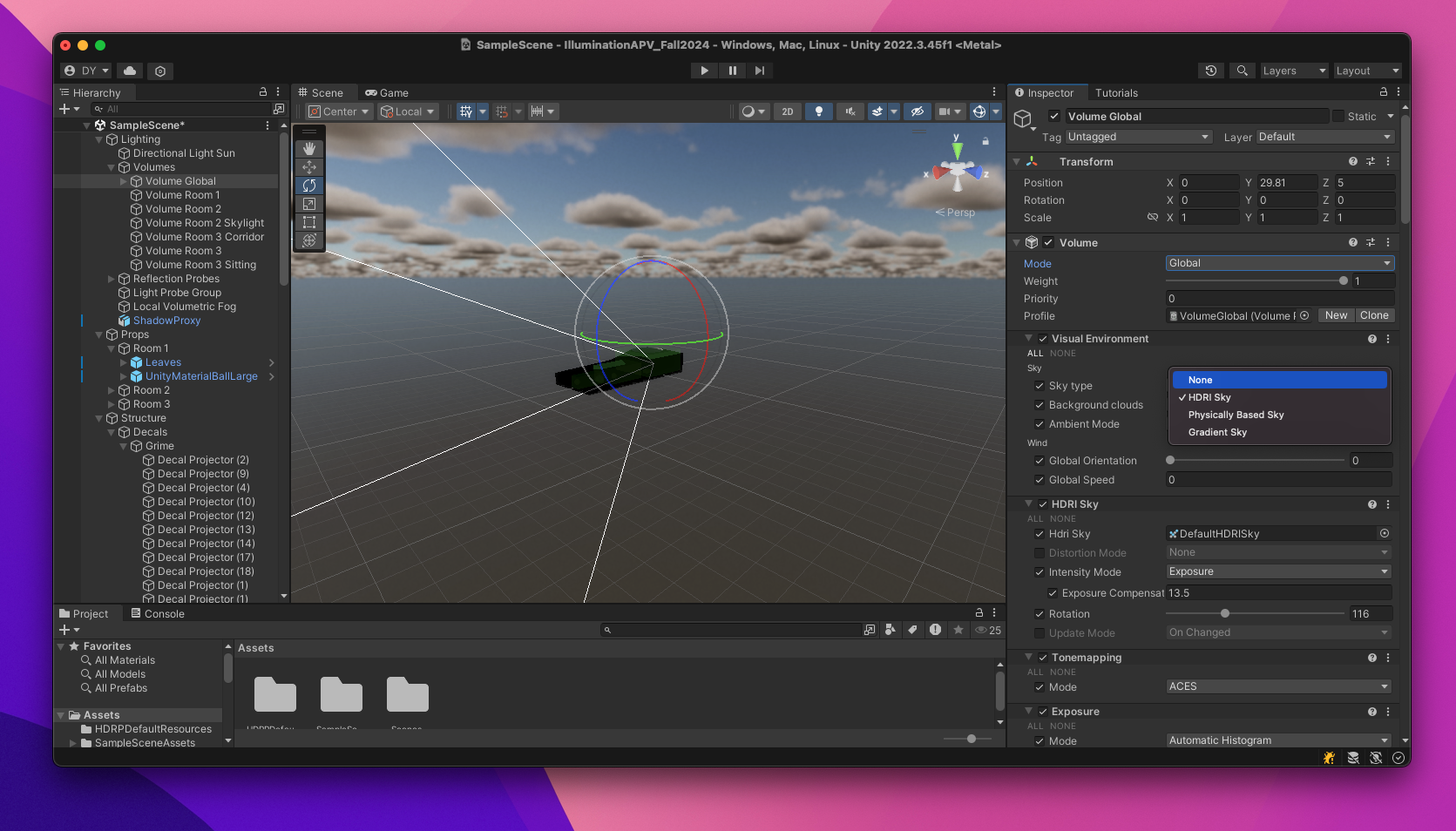
Task: Toggle the Static checkbox
Action: pyautogui.click(x=1337, y=116)
